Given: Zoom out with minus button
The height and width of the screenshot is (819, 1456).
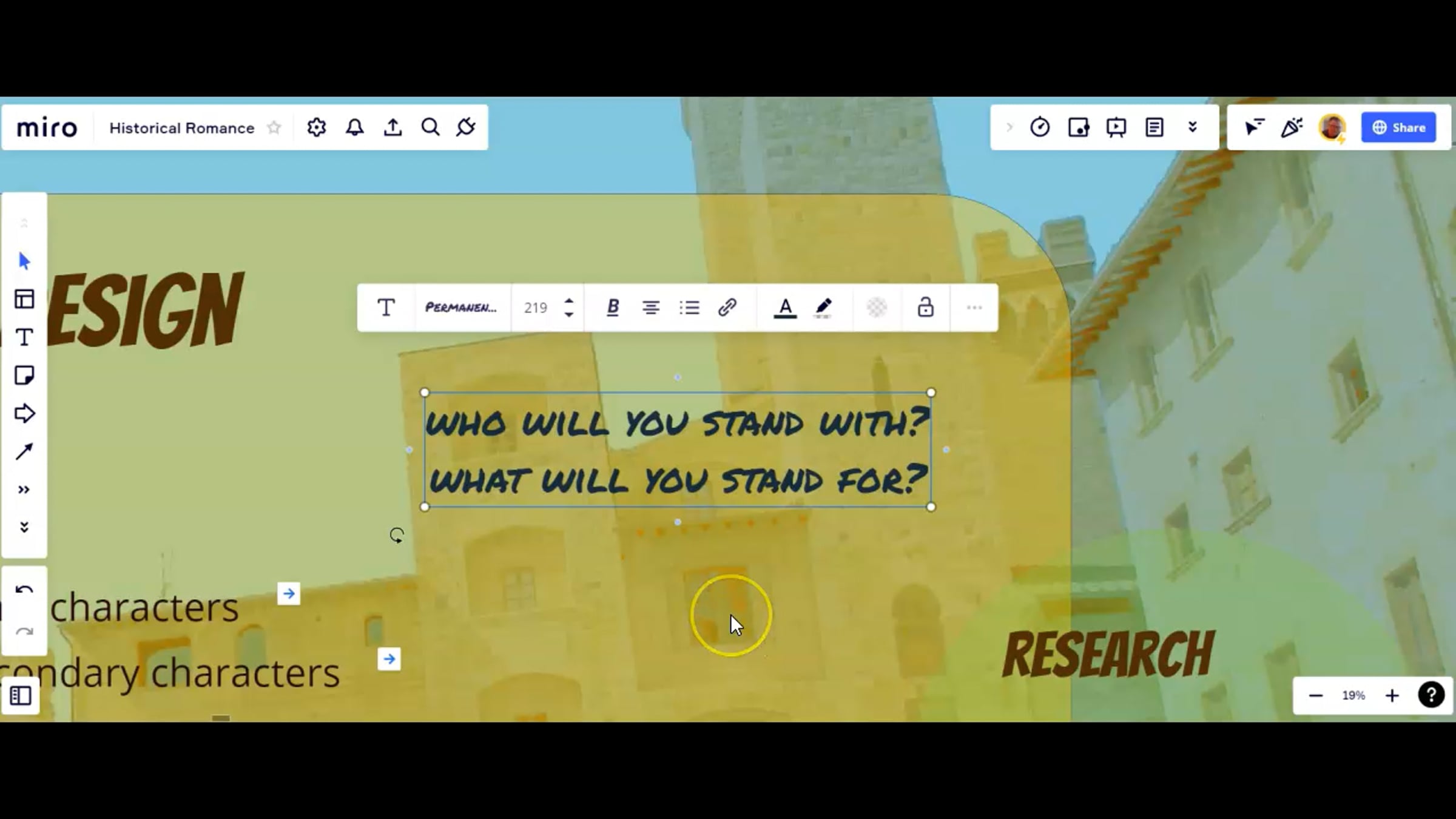Looking at the screenshot, I should (x=1315, y=696).
